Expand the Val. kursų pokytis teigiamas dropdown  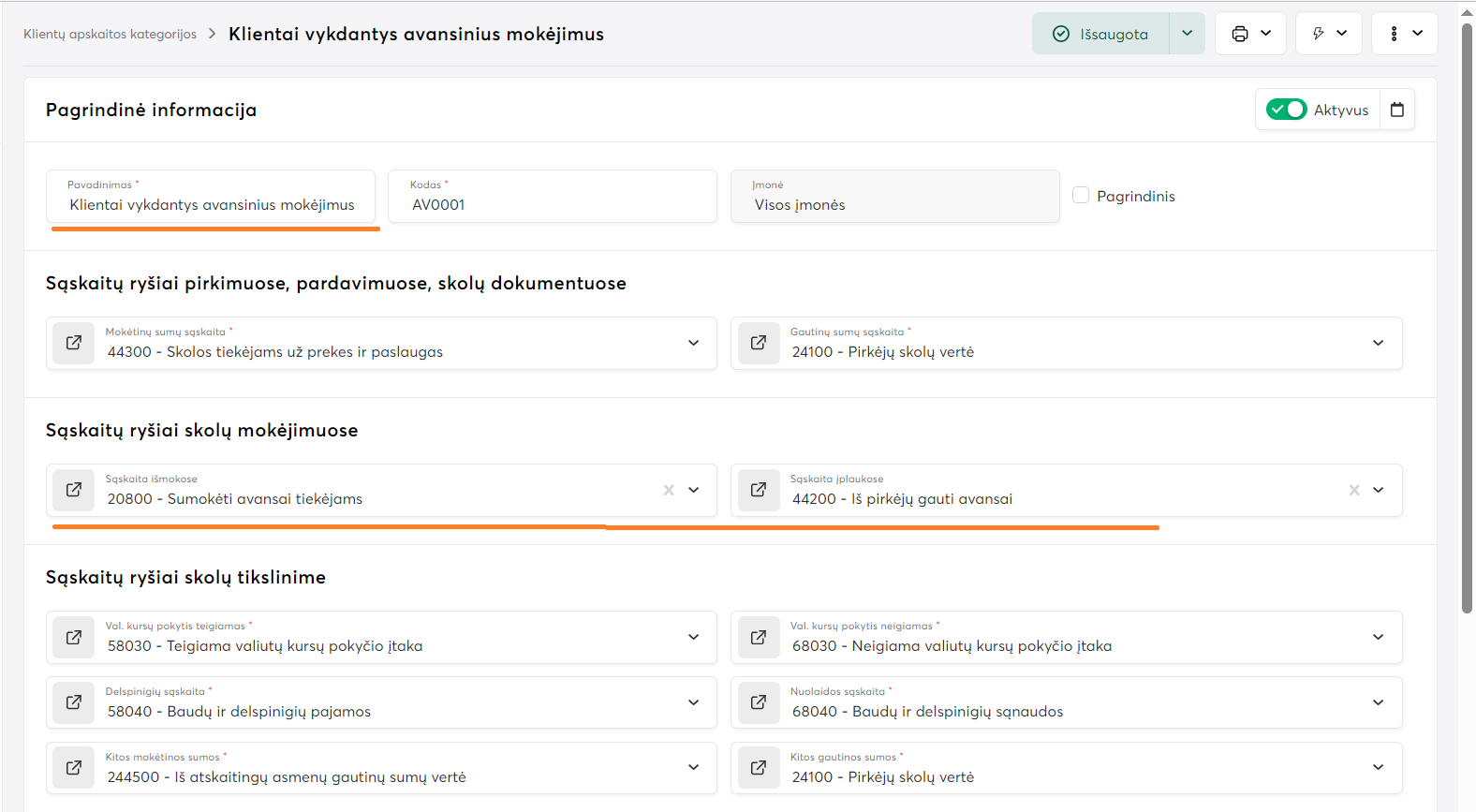click(x=693, y=637)
